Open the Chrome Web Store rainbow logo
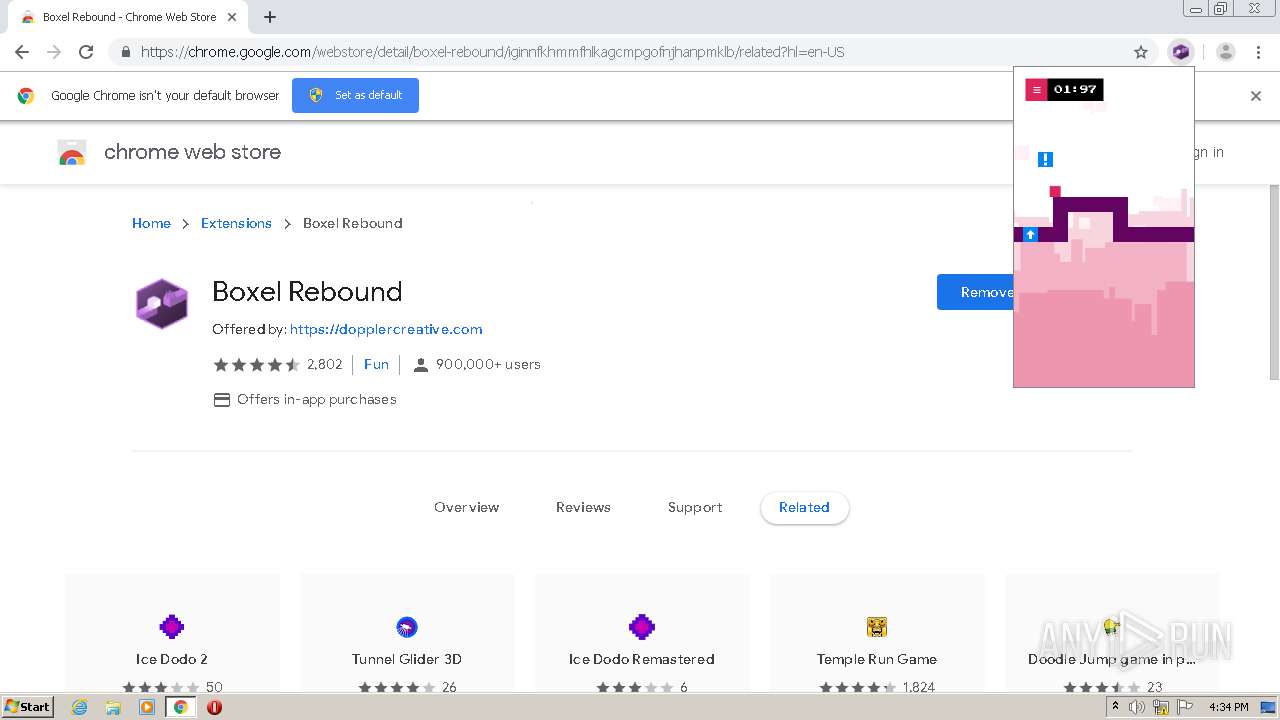Viewport: 1280px width, 720px height. pos(72,153)
